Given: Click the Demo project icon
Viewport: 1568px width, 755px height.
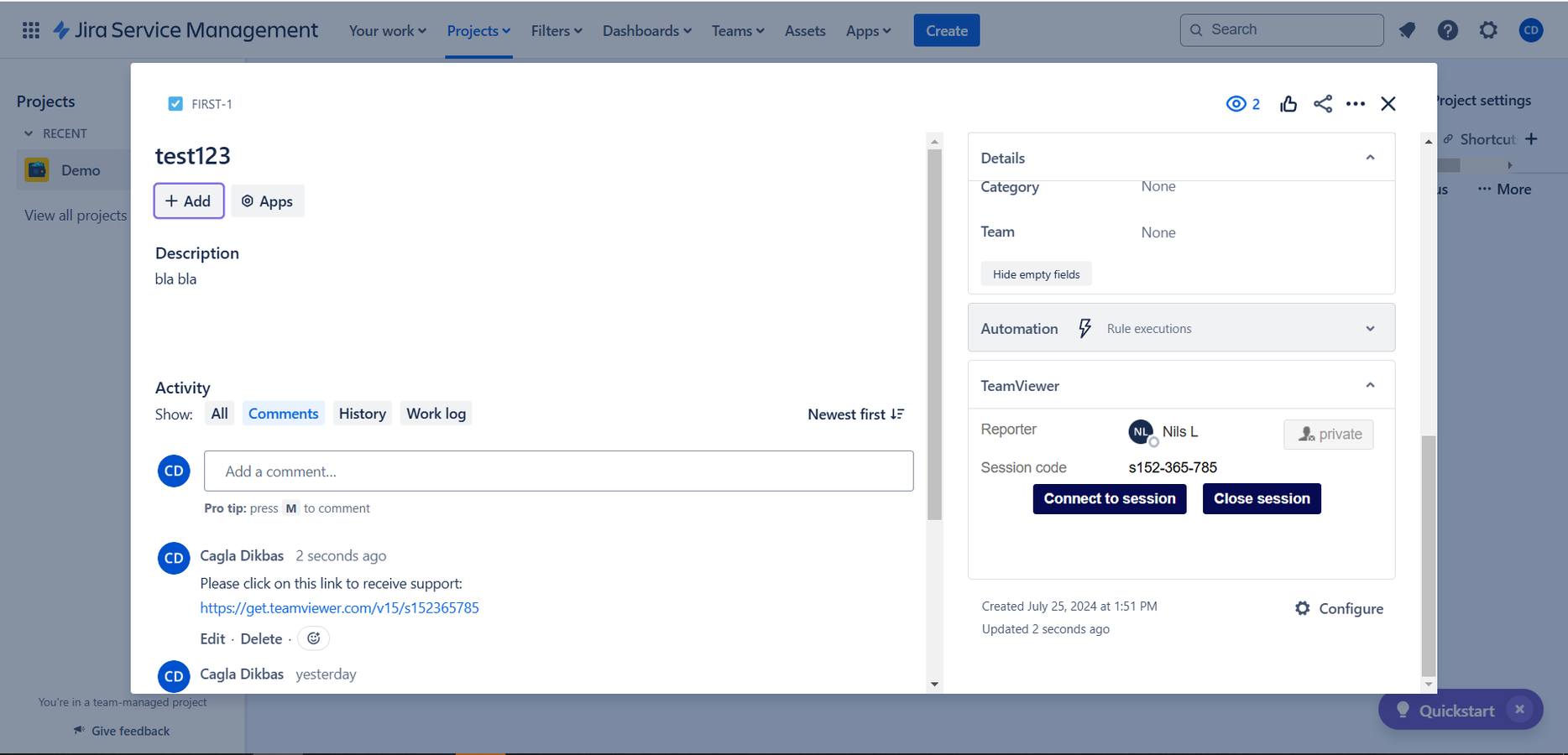Looking at the screenshot, I should pos(37,170).
